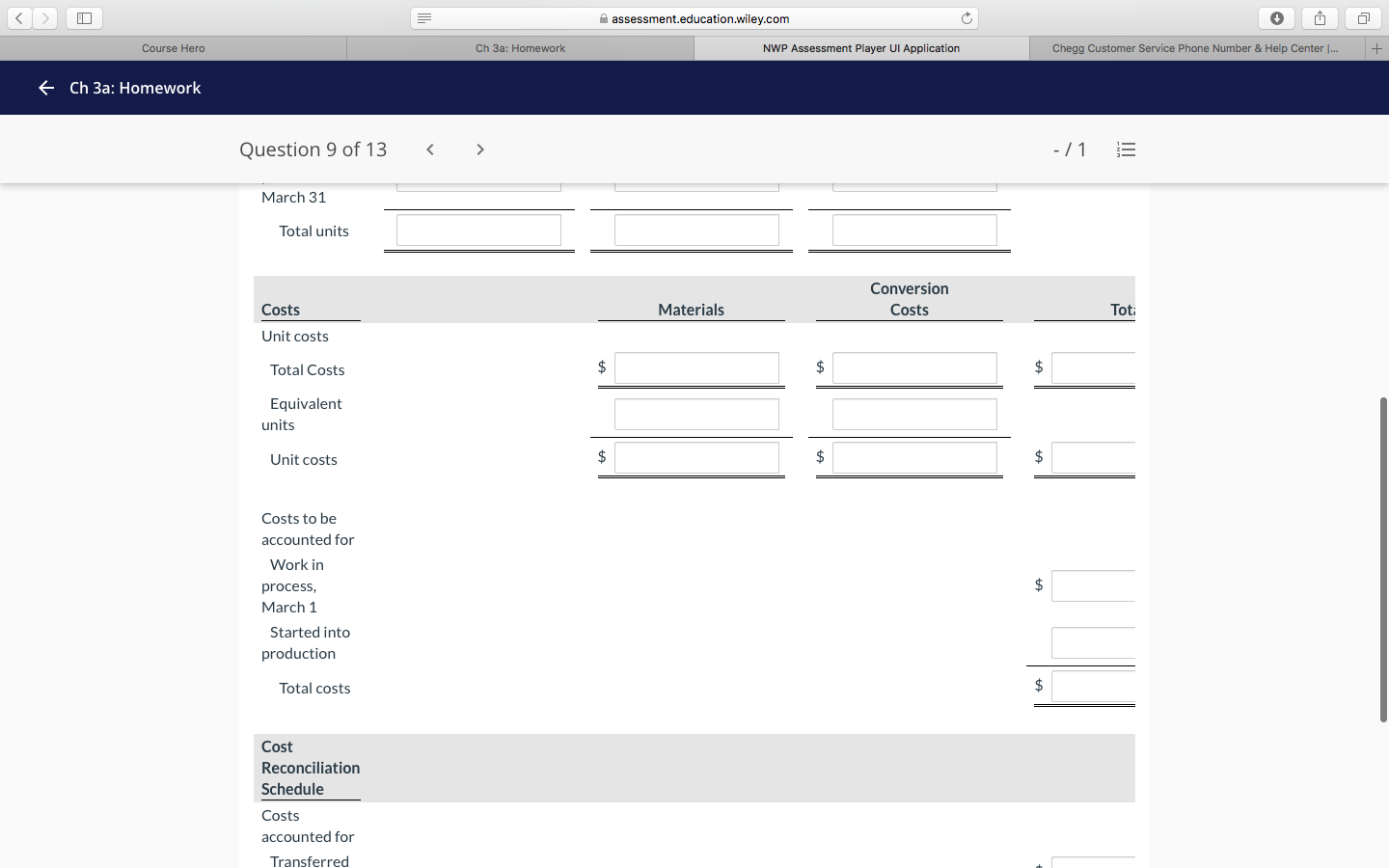Click the last Total units input field
The width and height of the screenshot is (1389, 868).
pyautogui.click(x=914, y=231)
